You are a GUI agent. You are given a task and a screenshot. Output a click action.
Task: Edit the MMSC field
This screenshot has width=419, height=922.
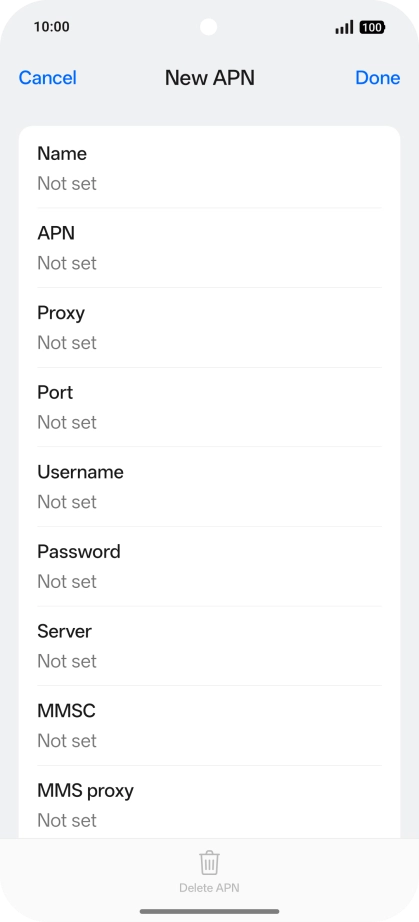coord(209,725)
